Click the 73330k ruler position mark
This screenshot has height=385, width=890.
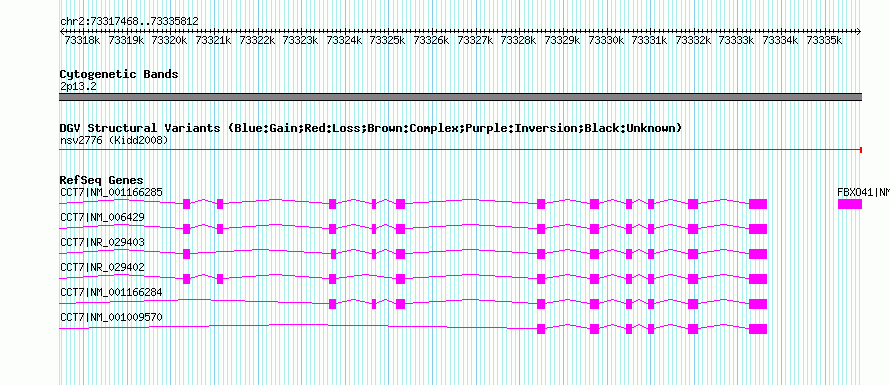coord(606,40)
